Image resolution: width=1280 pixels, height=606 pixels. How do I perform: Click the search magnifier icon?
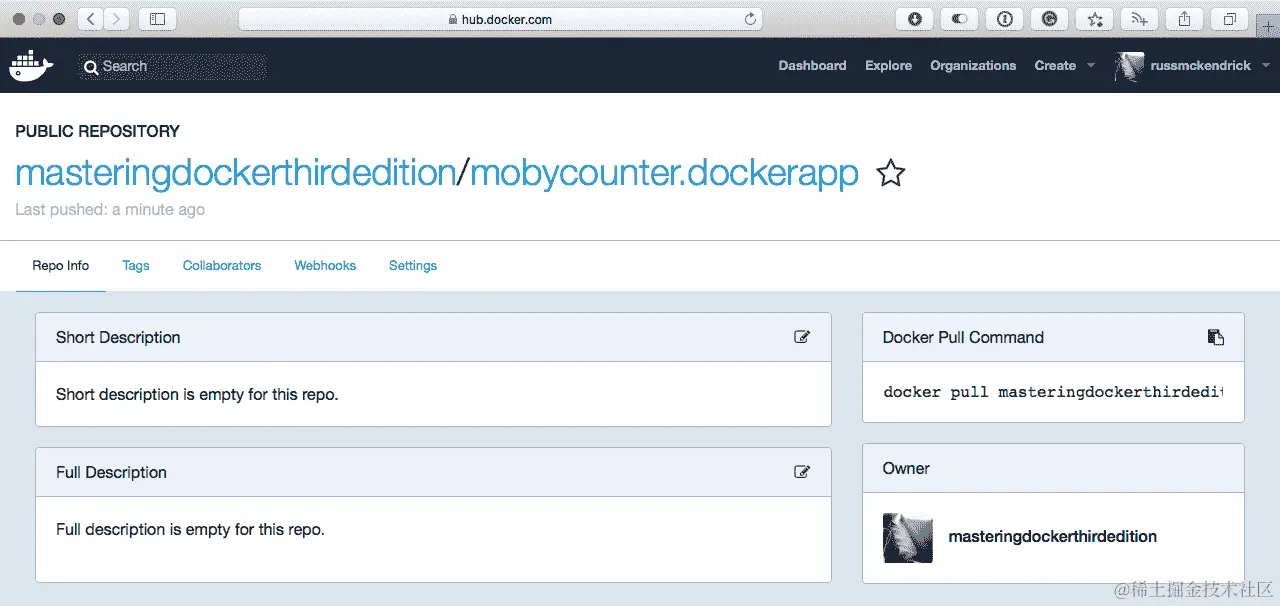[x=91, y=66]
